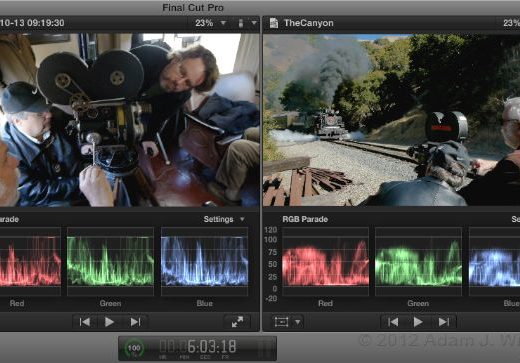Screen dimensions: 520x363
Task: Open the Transform tool options dropdown
Action: 298,322
